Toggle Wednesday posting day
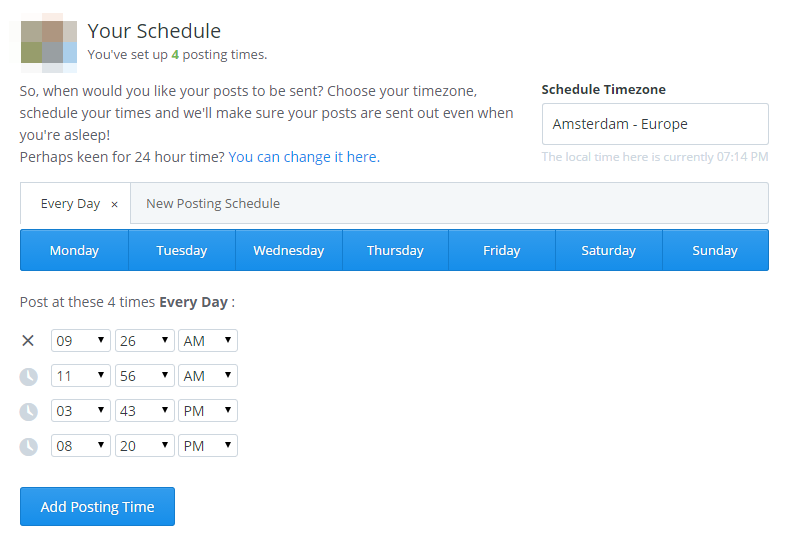The image size is (801, 547). (289, 250)
